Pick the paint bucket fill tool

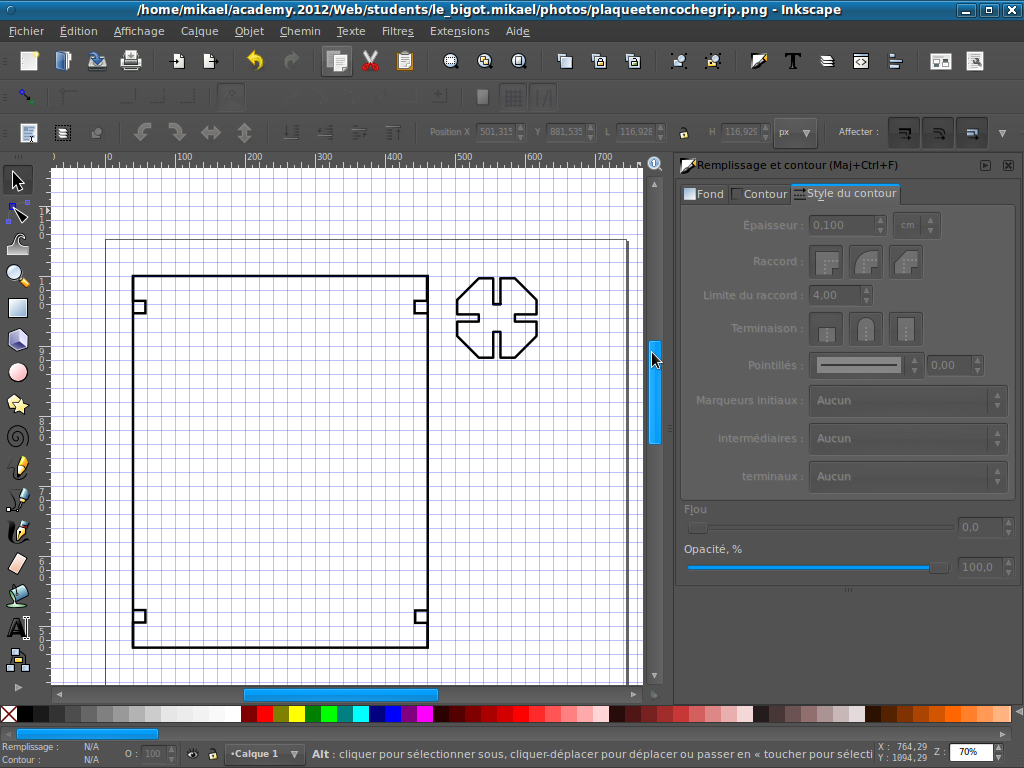tap(18, 596)
